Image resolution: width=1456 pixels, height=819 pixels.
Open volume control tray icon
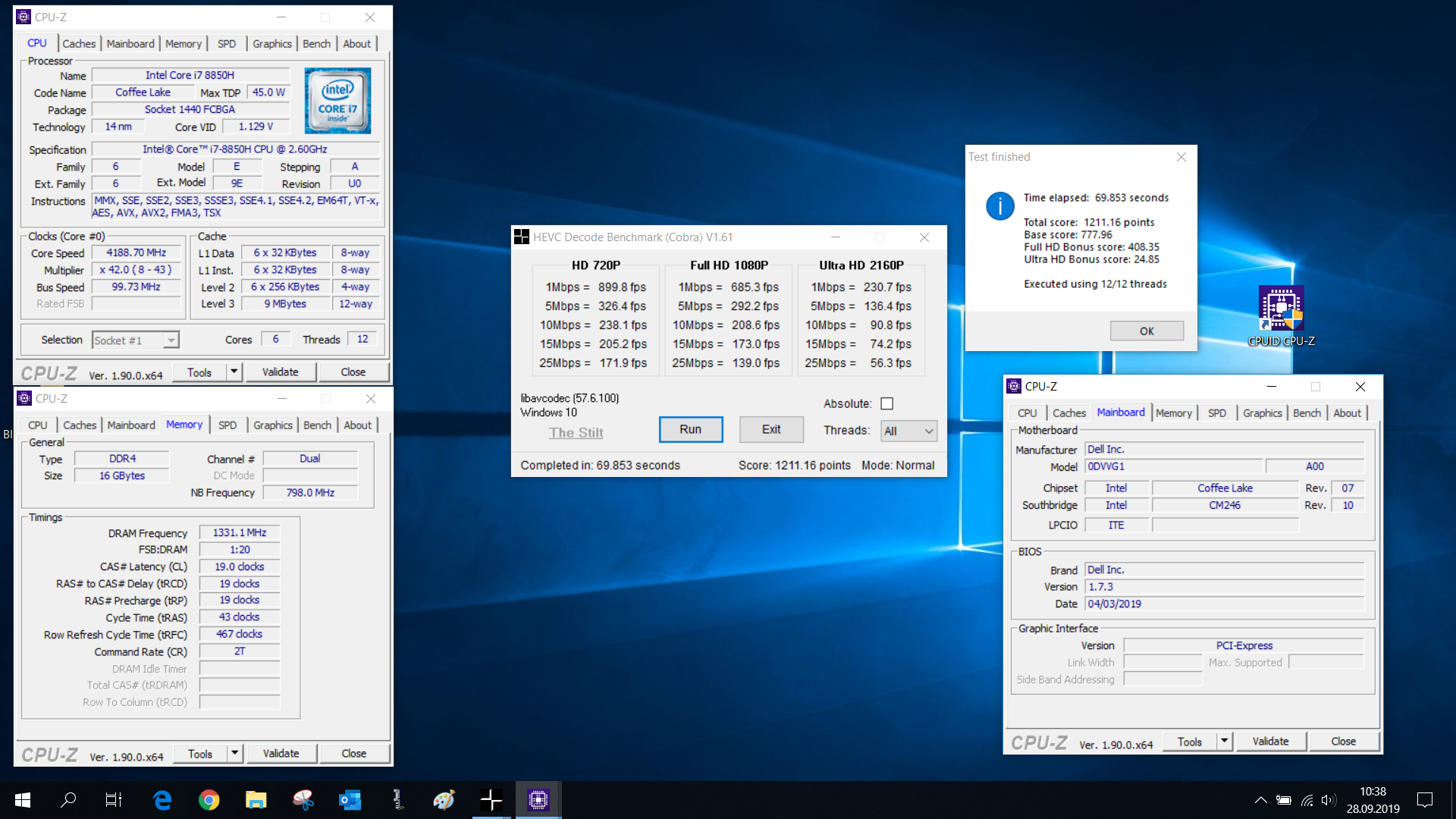tap(1328, 800)
